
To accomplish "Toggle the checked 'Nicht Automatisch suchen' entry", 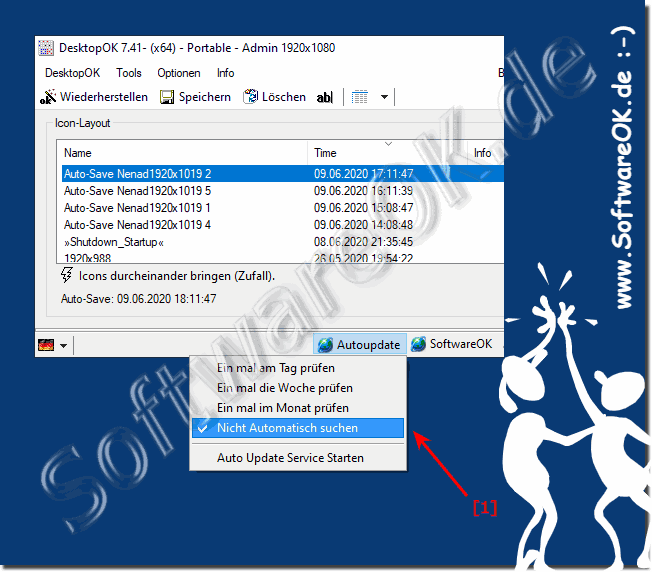I will 298,428.
